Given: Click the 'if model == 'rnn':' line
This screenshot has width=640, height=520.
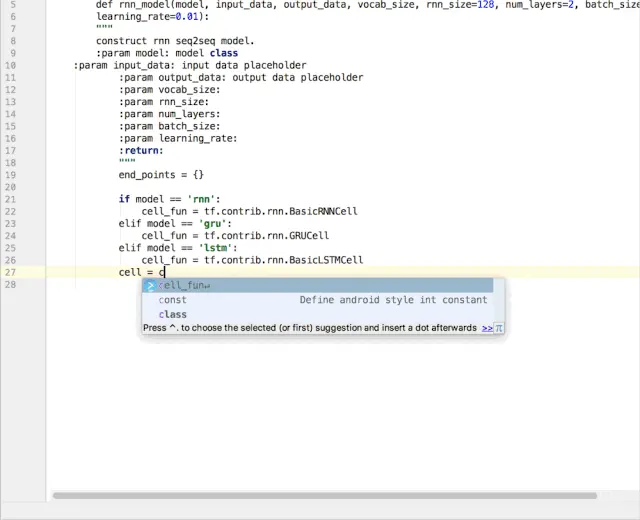Looking at the screenshot, I should tap(169, 199).
